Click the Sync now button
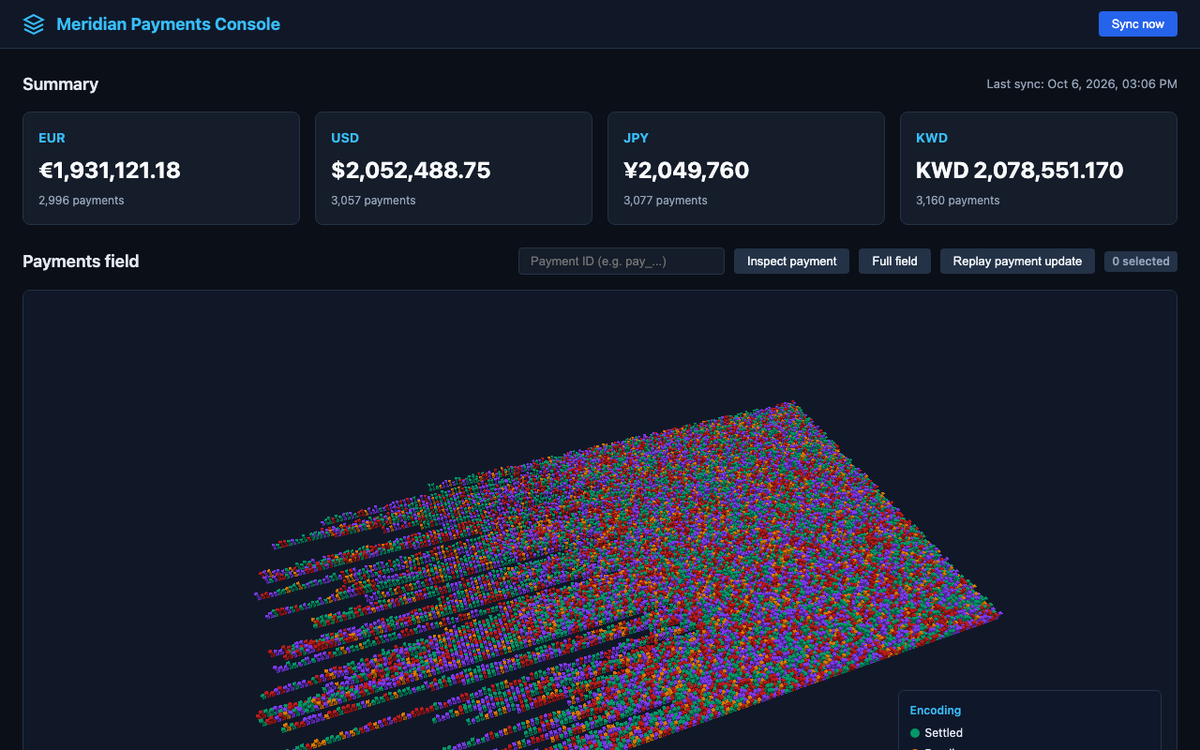This screenshot has width=1200, height=750. pos(1138,24)
